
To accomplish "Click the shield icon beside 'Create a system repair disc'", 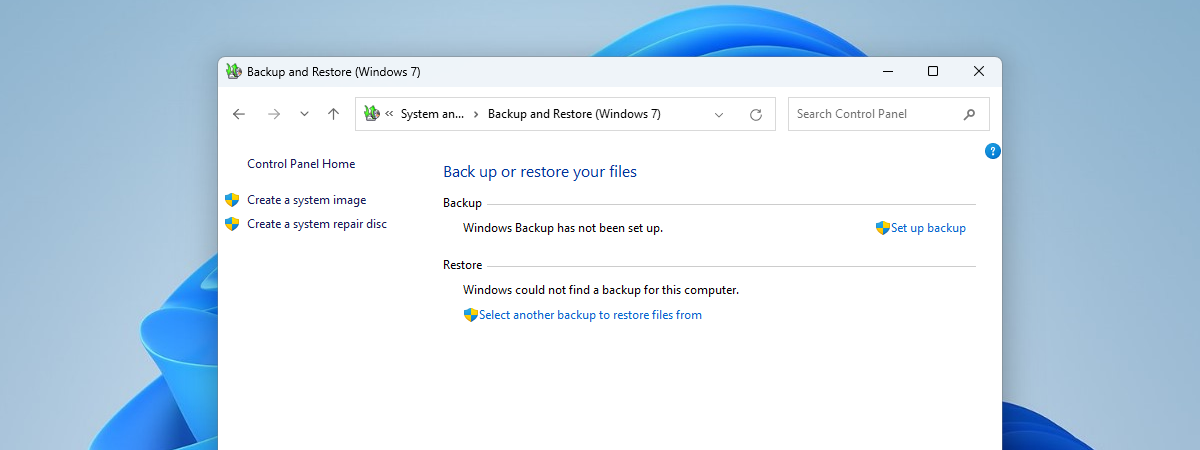I will [232, 224].
